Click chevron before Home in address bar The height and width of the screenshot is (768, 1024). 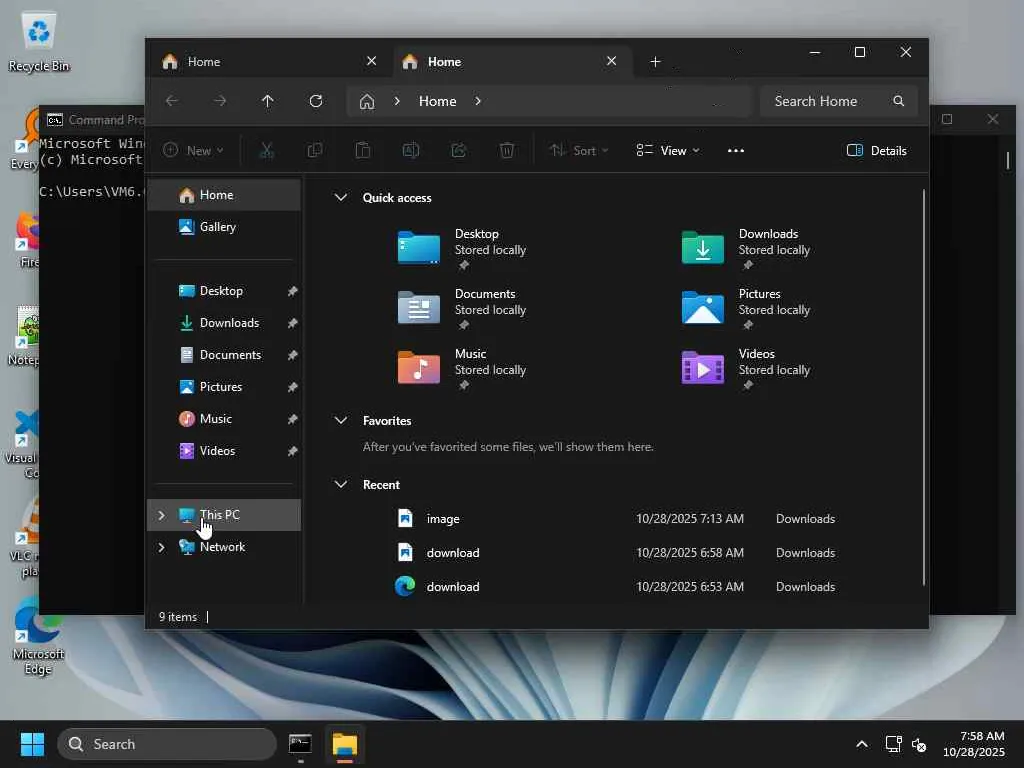pyautogui.click(x=397, y=101)
